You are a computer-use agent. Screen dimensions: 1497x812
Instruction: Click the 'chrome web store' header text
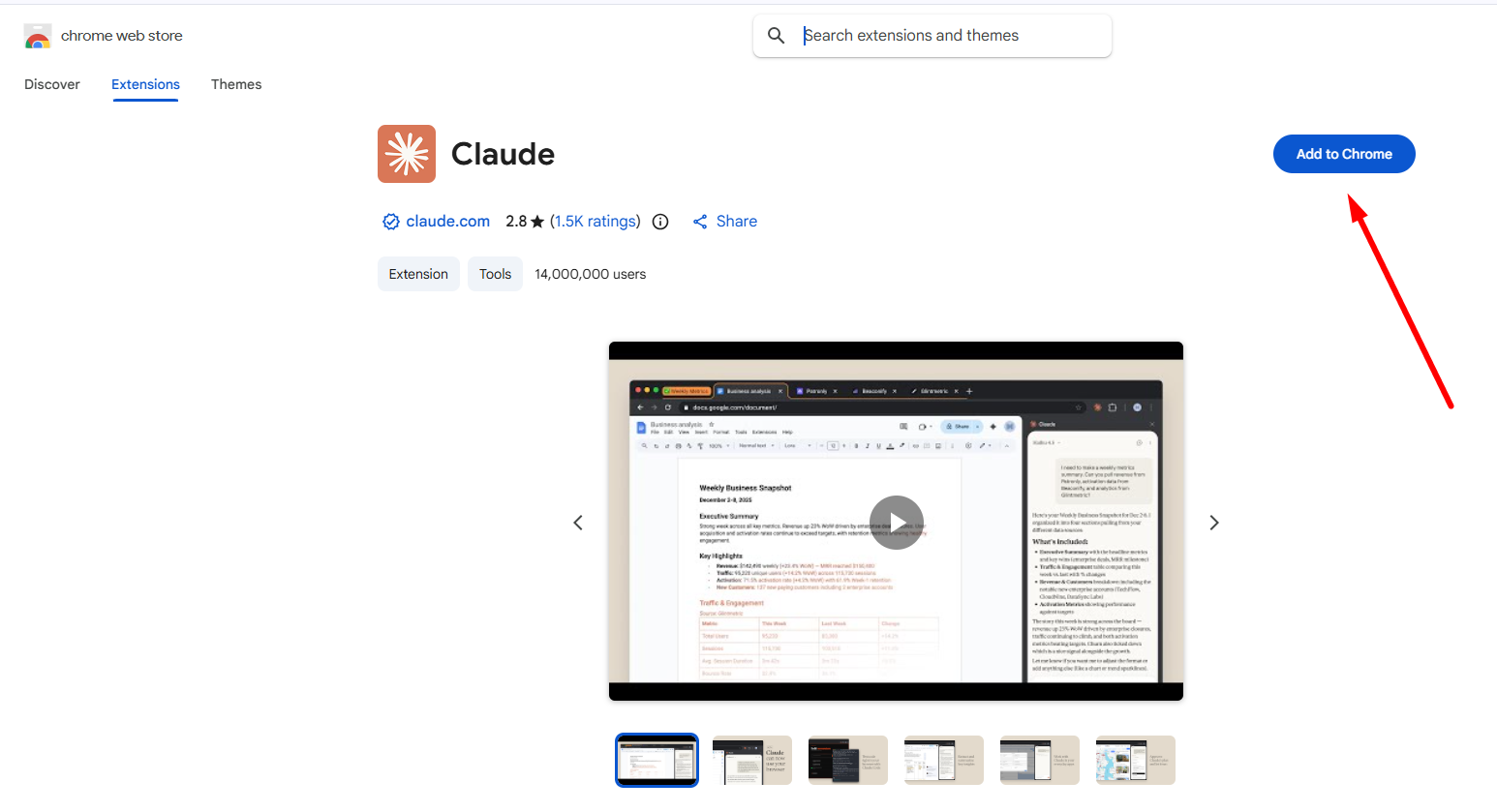pos(122,36)
